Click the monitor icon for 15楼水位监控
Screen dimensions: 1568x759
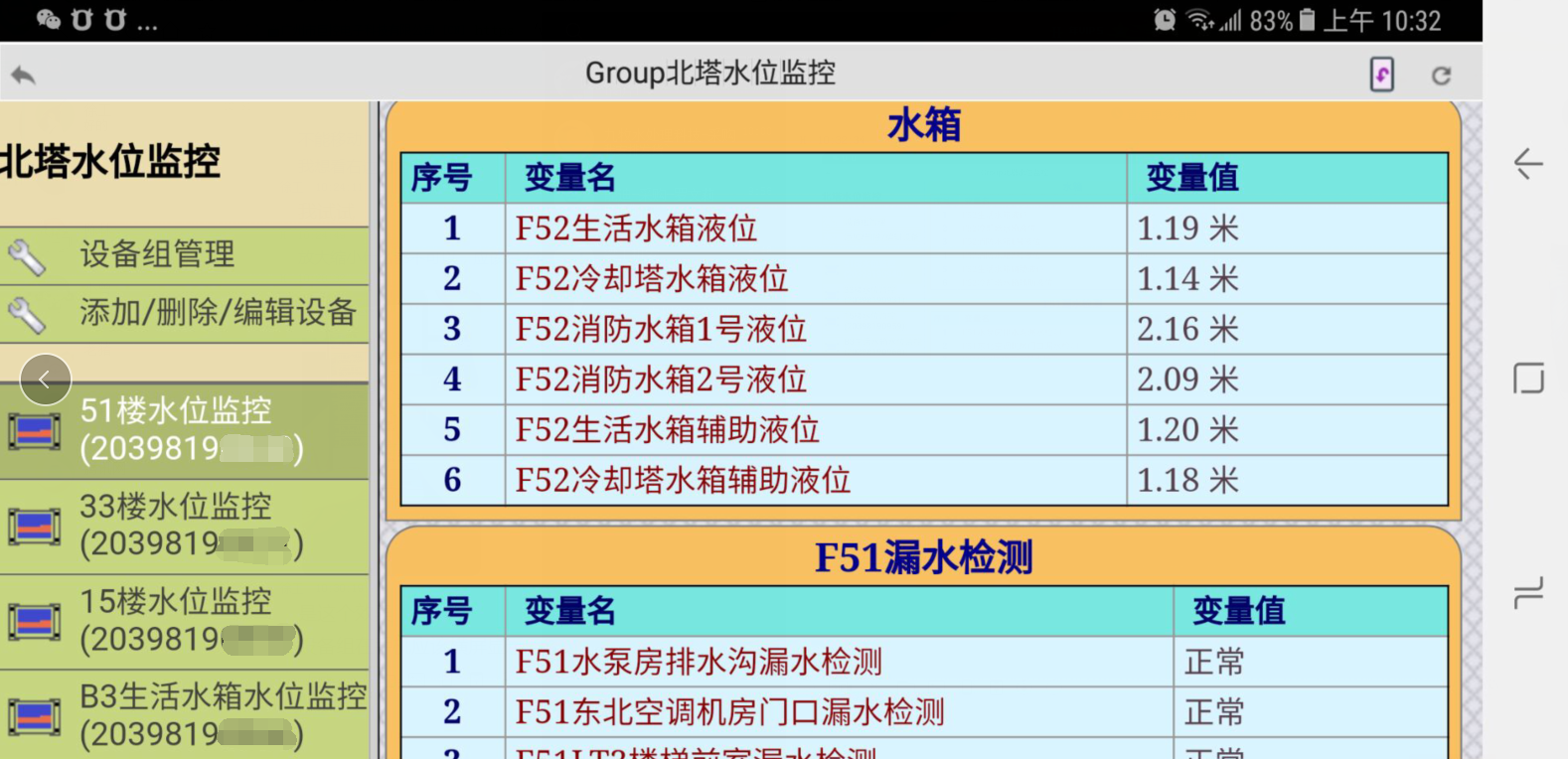[35, 622]
